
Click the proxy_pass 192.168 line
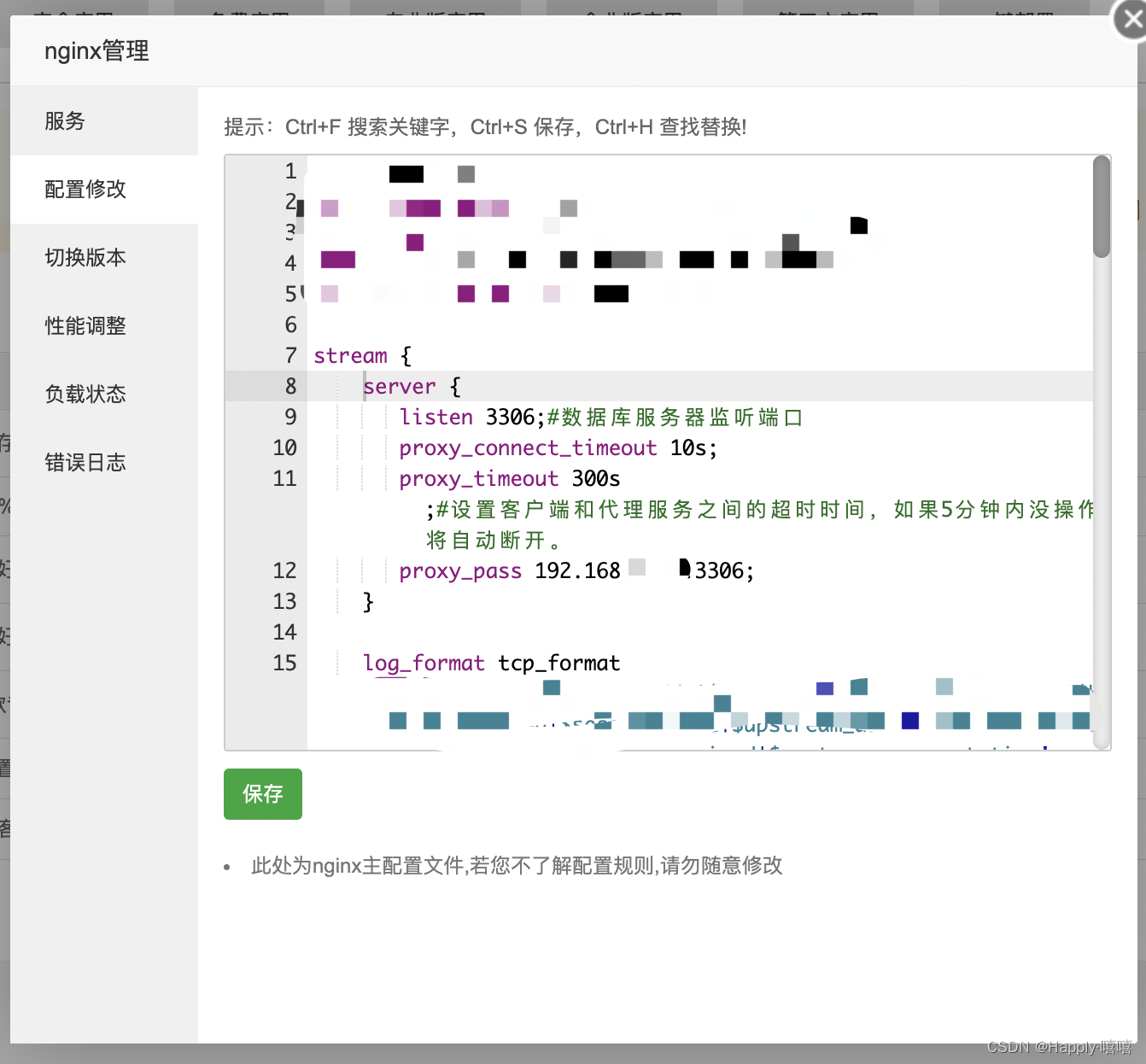coord(576,570)
